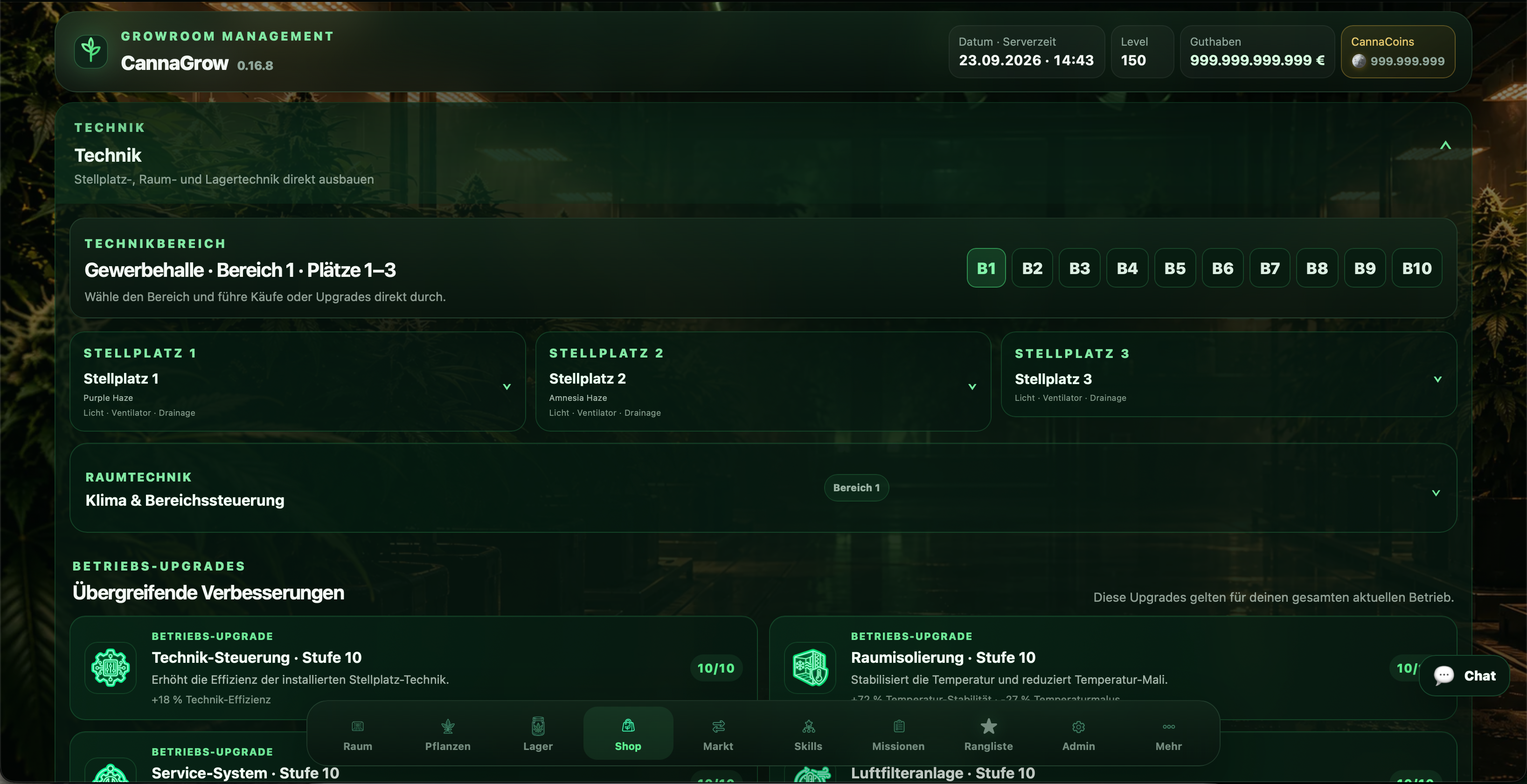Switch to area B7
The width and height of the screenshot is (1527, 784).
pyautogui.click(x=1270, y=268)
